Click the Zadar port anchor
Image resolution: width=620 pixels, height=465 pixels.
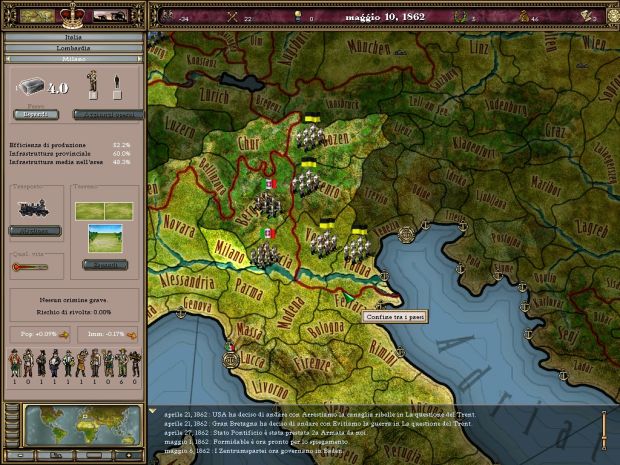(563, 375)
